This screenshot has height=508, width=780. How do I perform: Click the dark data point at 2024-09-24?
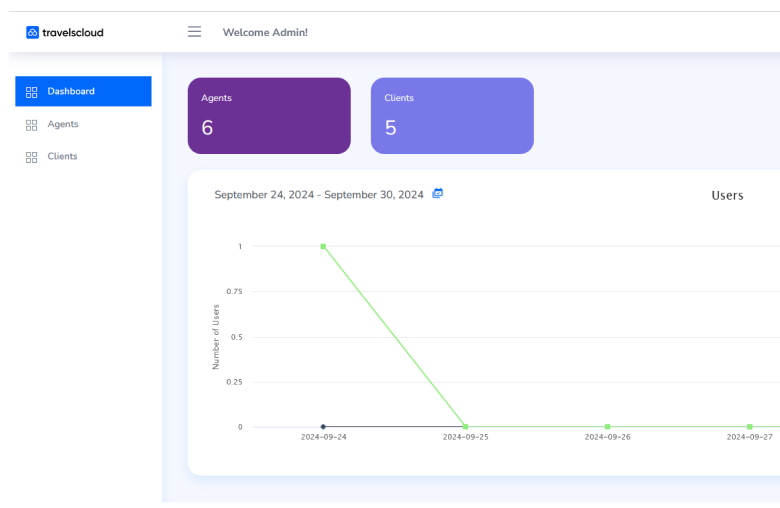pyautogui.click(x=323, y=427)
